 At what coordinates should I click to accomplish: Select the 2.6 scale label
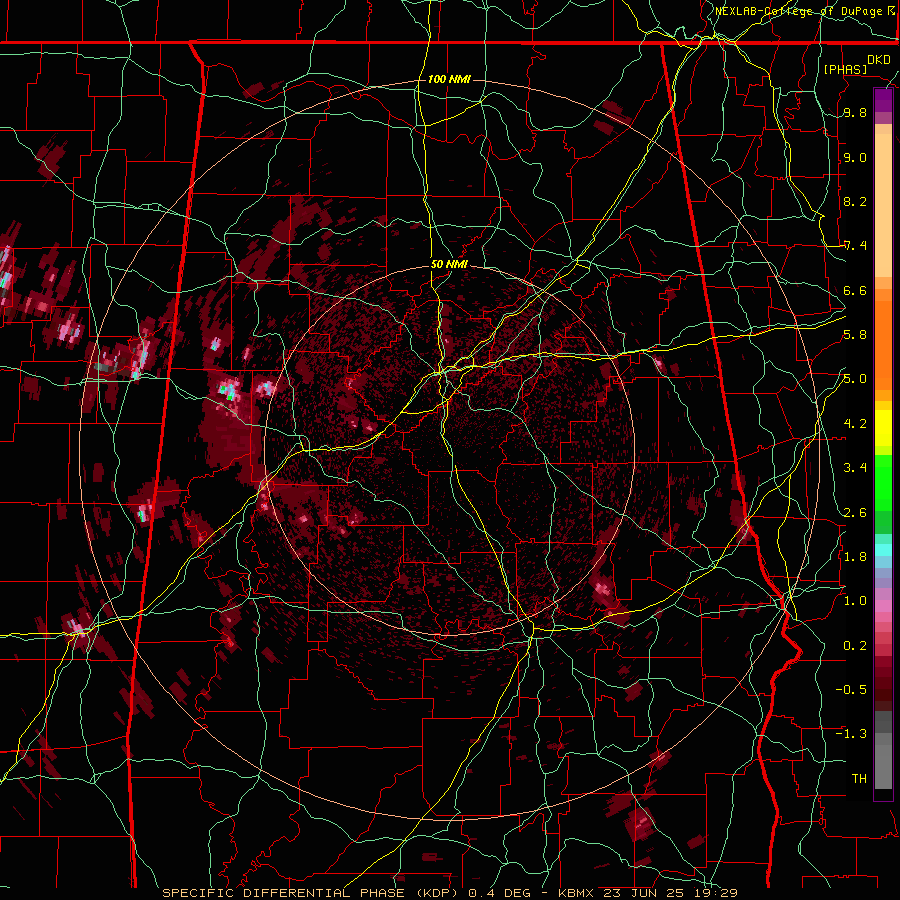(x=855, y=513)
